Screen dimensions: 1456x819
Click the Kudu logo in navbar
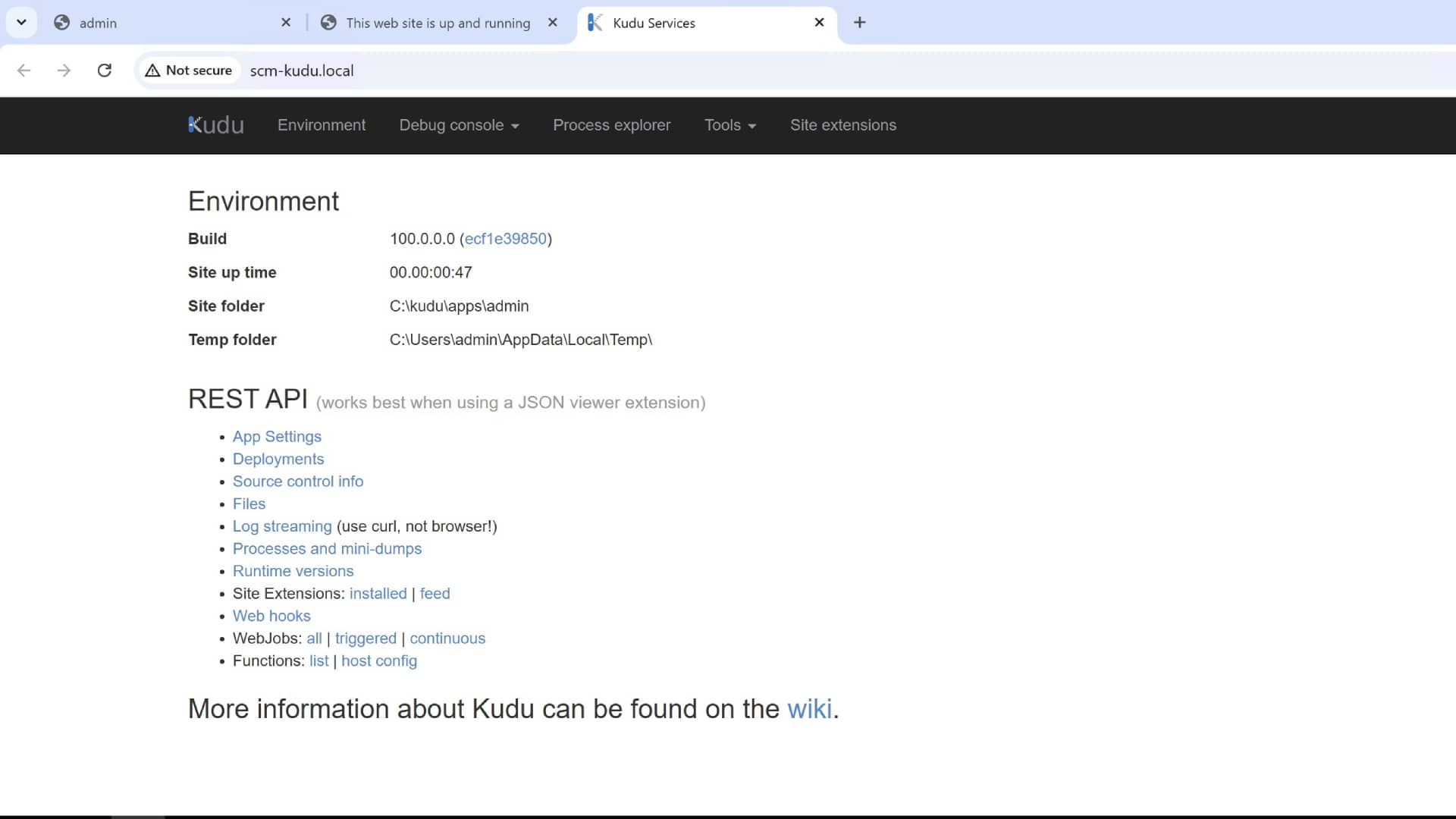(216, 125)
